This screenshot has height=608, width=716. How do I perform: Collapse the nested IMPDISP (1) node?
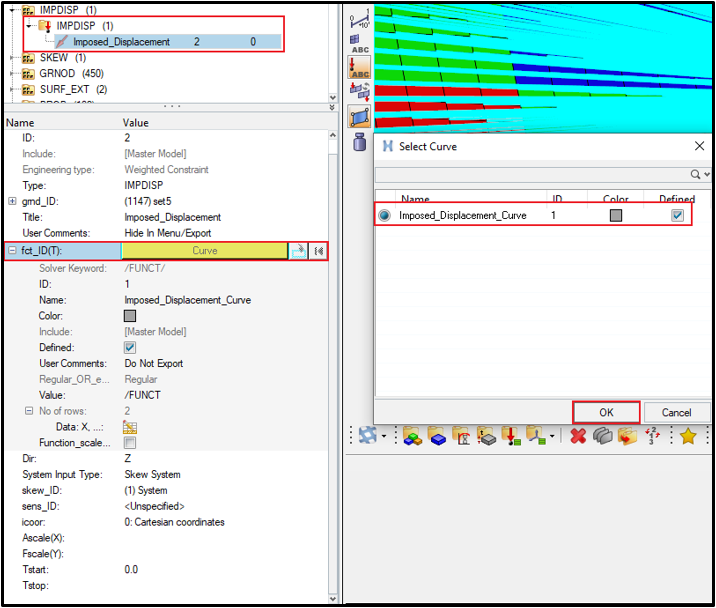coord(29,26)
